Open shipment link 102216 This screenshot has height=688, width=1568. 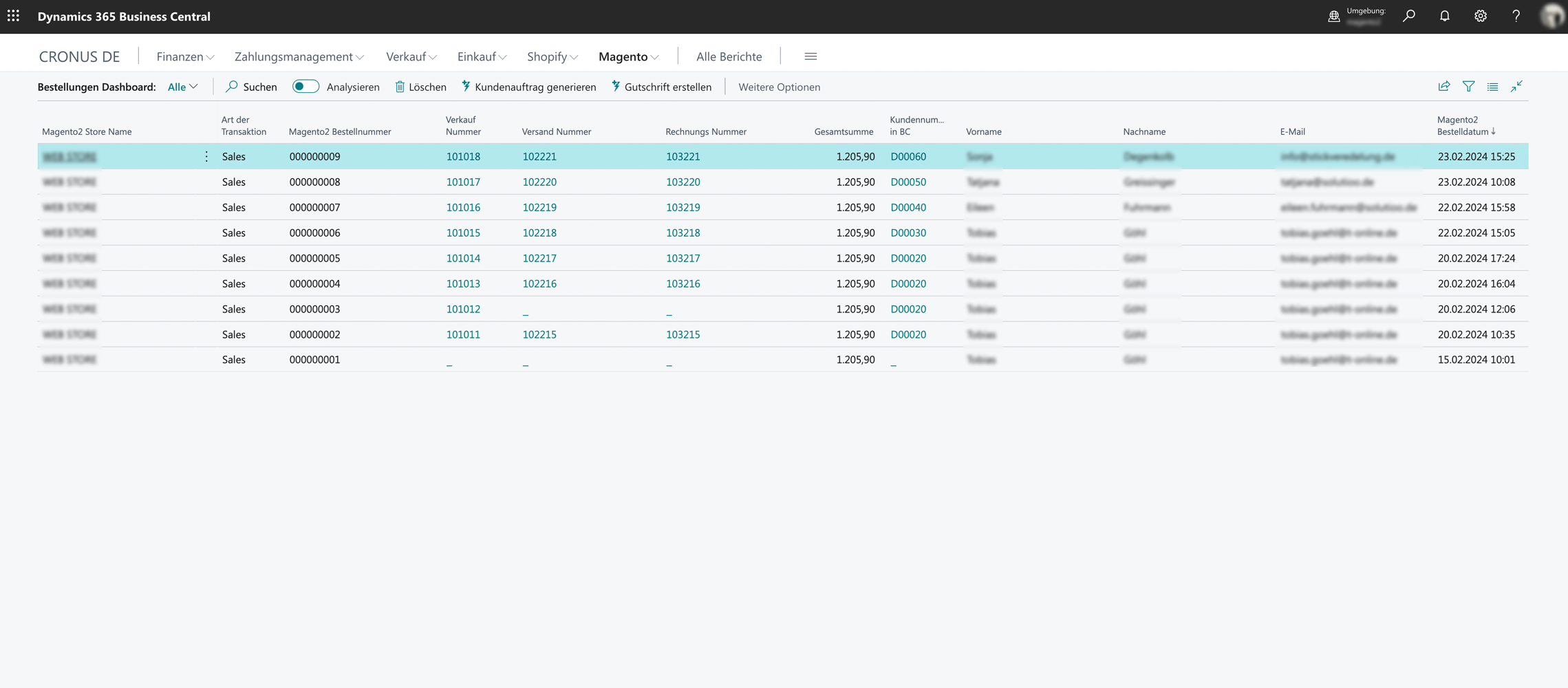point(539,283)
